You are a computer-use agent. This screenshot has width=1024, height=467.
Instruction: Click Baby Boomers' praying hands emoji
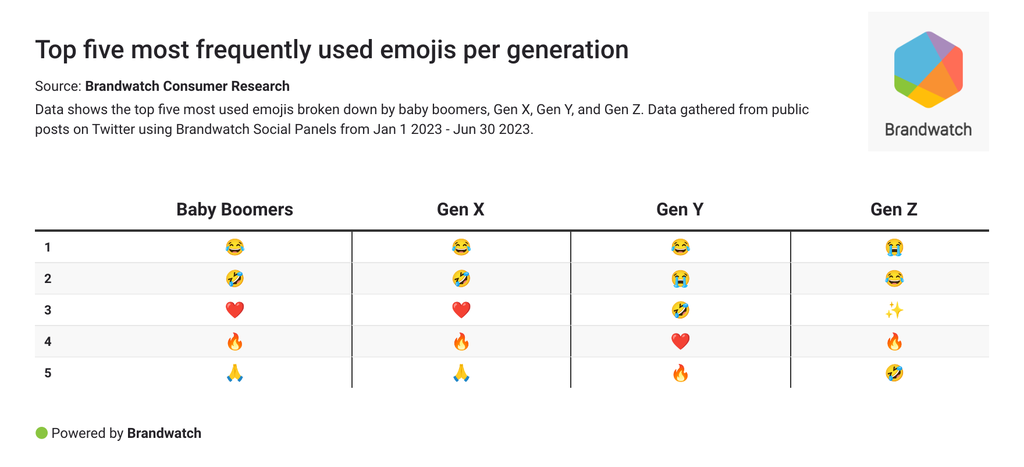(235, 373)
